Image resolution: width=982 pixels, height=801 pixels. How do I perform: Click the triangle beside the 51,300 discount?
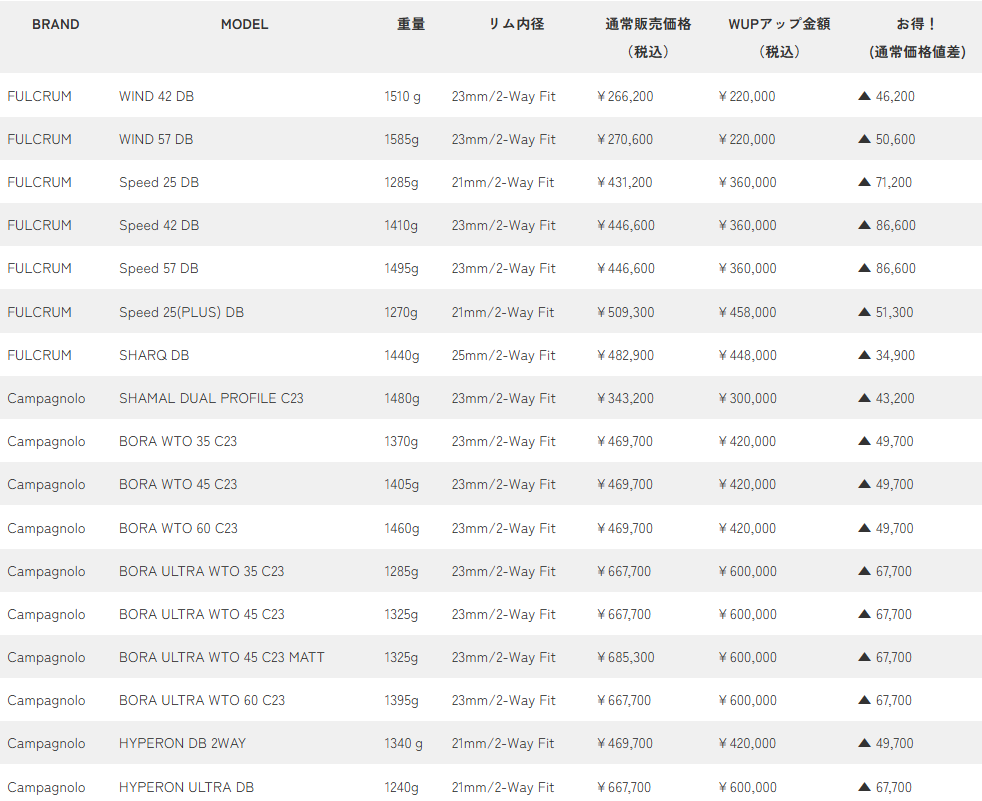tap(865, 313)
